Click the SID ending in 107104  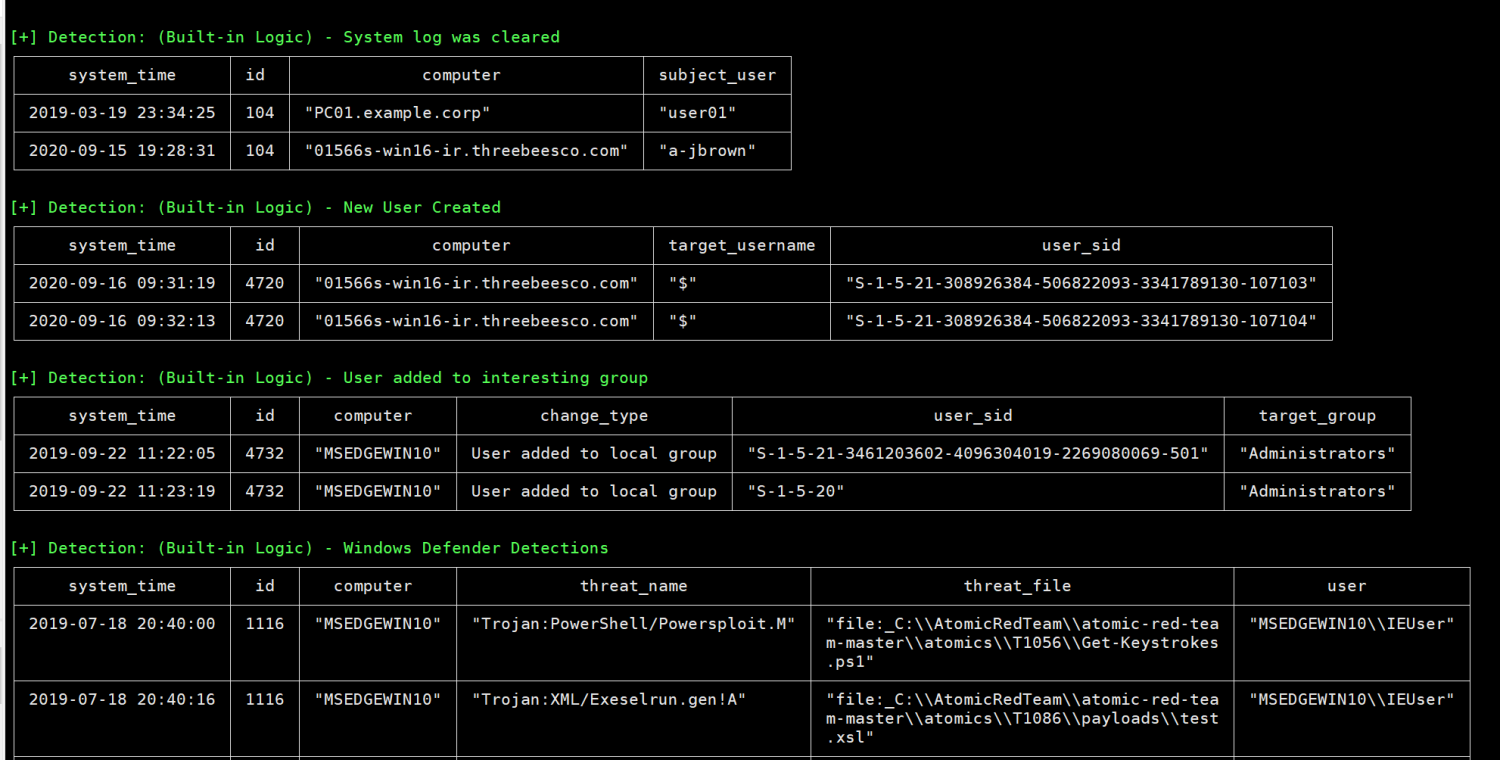pyautogui.click(x=1081, y=321)
